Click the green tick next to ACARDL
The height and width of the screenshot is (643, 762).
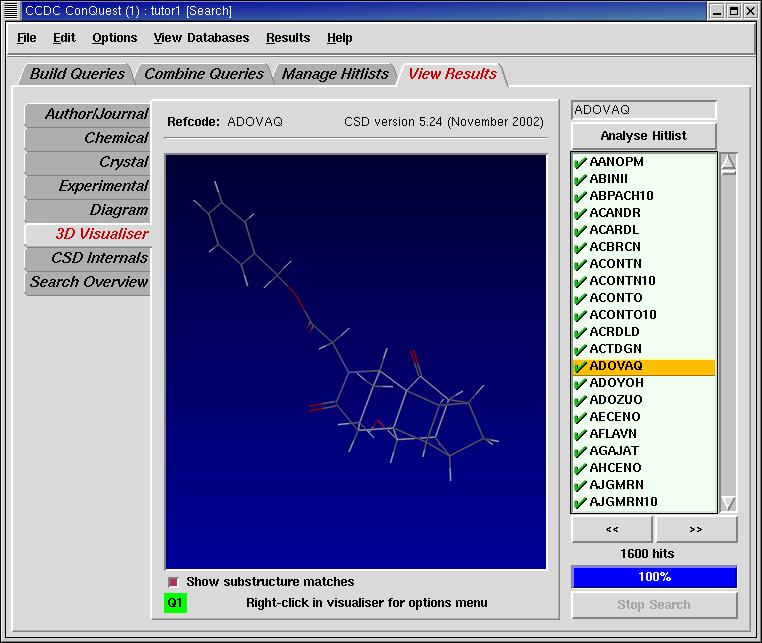[580, 230]
